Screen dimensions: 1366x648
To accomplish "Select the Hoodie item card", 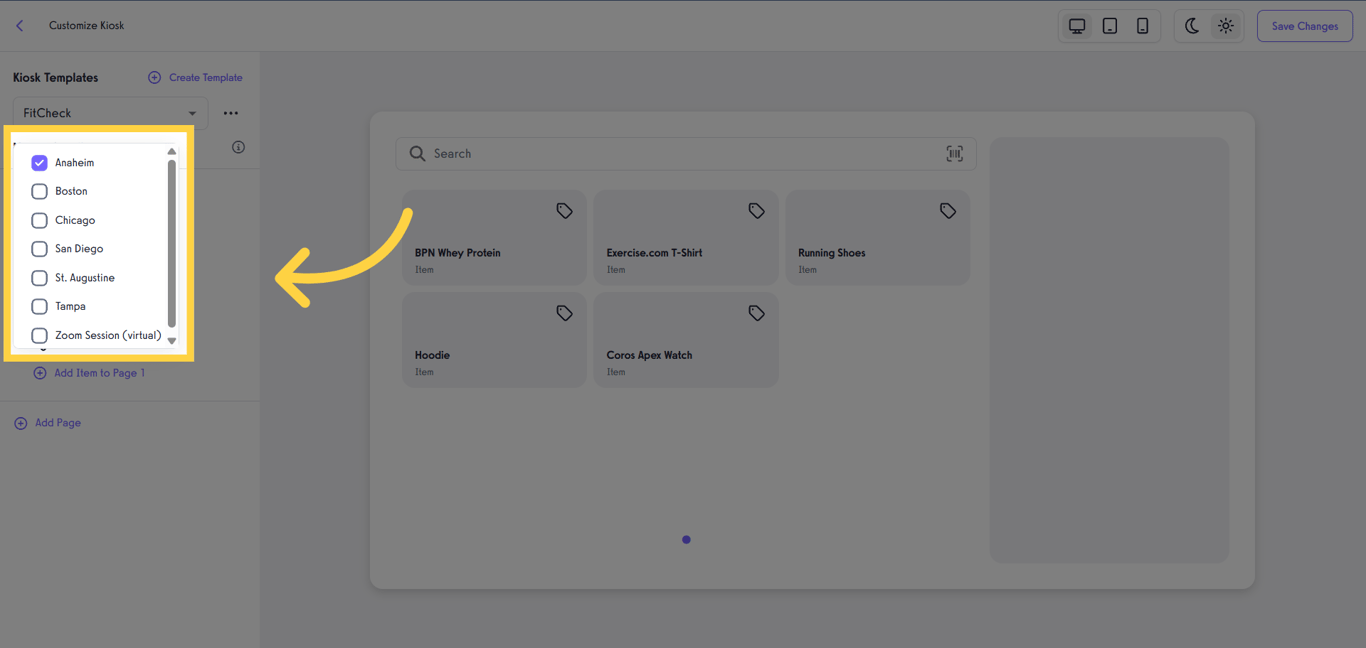I will 494,340.
